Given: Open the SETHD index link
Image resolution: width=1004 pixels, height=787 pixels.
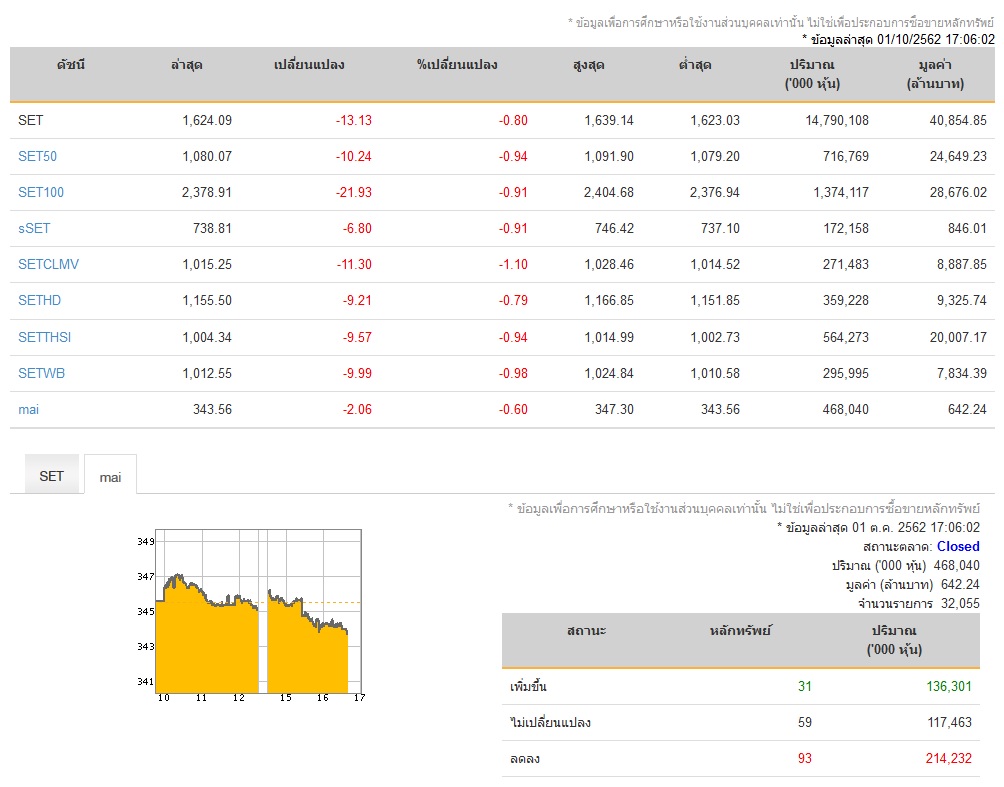Looking at the screenshot, I should (x=39, y=300).
